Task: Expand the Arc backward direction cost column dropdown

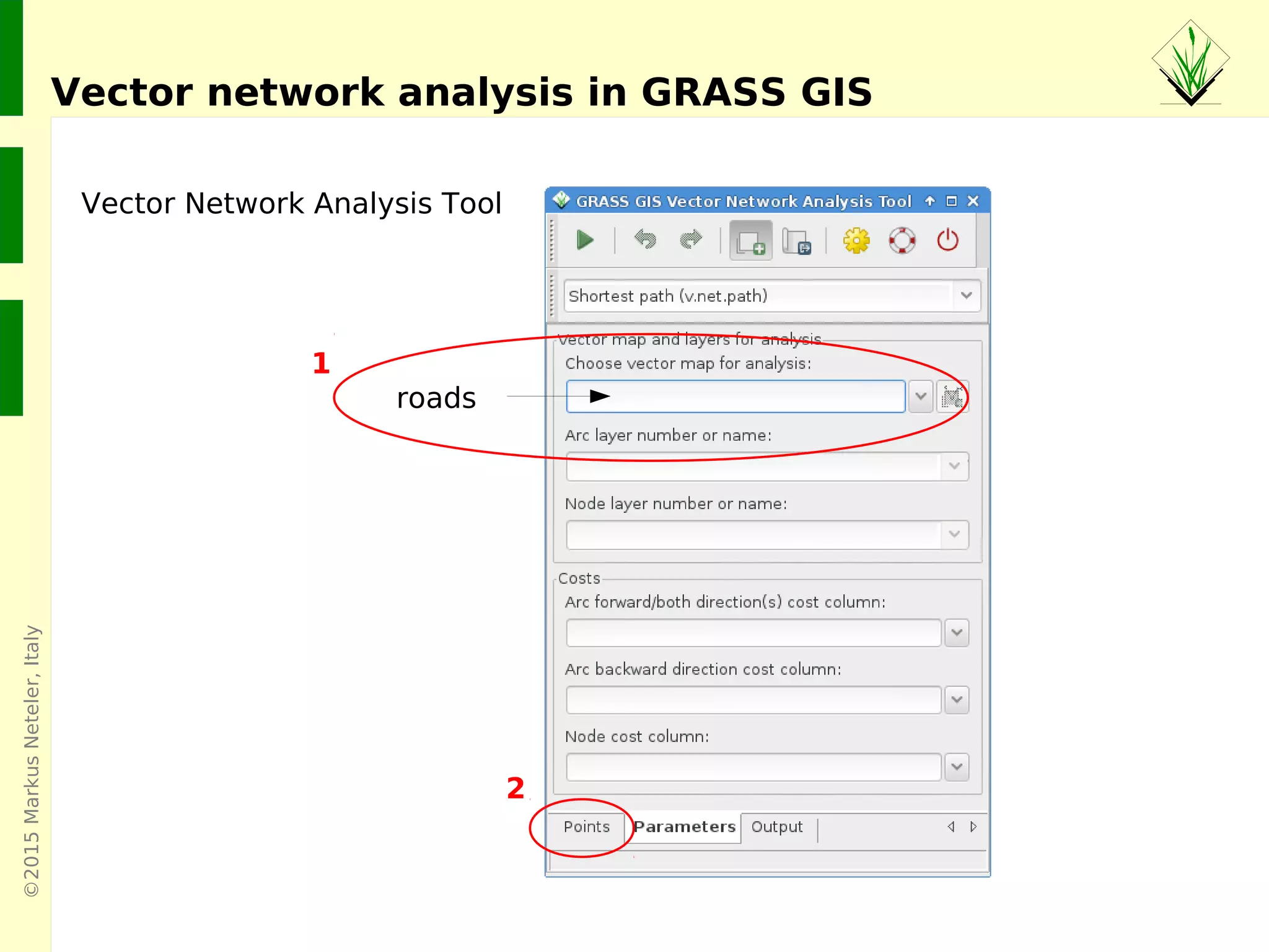Action: click(957, 700)
